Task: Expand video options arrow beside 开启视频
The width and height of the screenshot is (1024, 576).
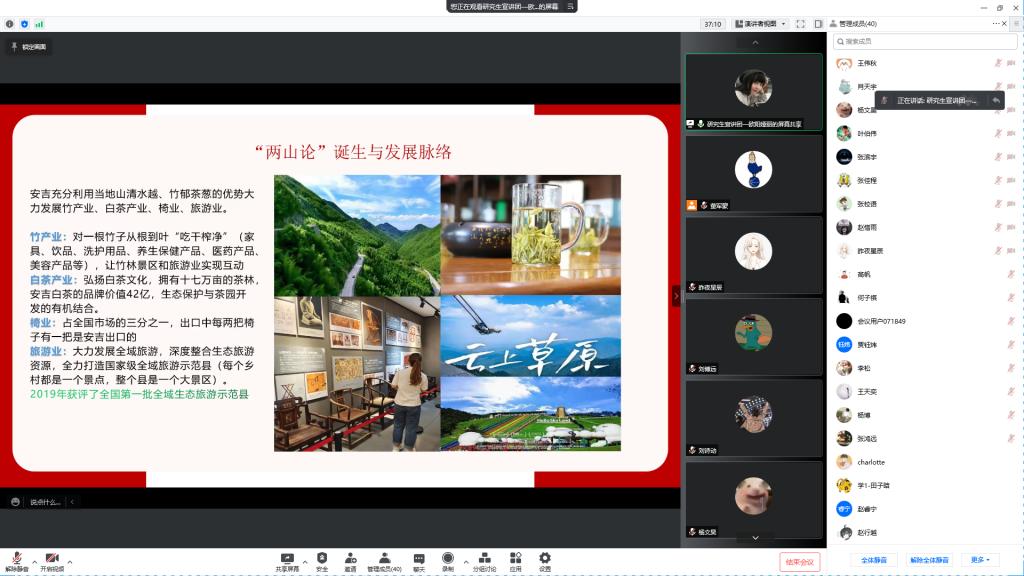Action: click(70, 562)
